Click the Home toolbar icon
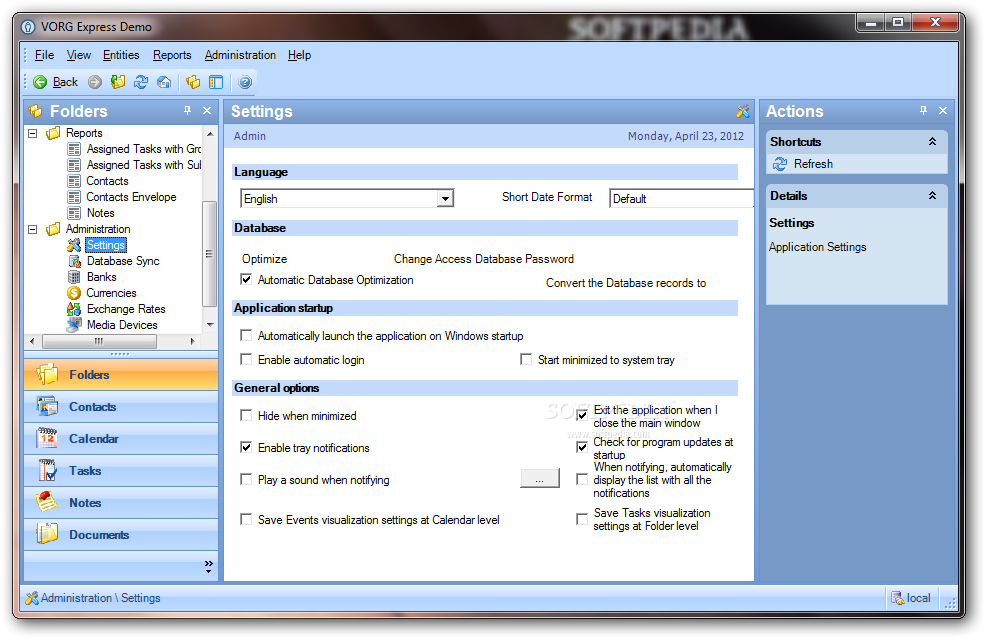This screenshot has height=639, width=986. click(x=164, y=82)
